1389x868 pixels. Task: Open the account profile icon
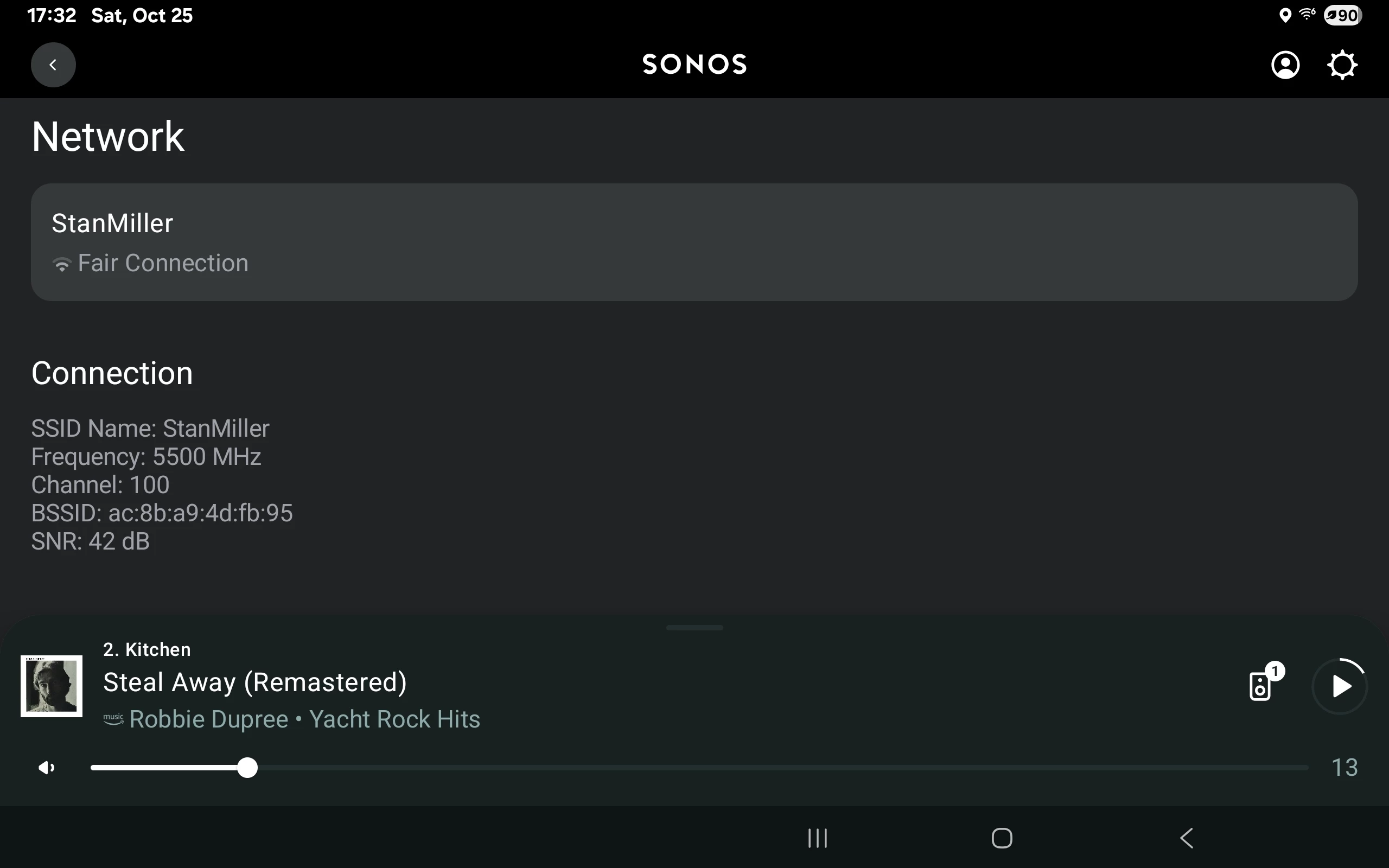point(1285,65)
